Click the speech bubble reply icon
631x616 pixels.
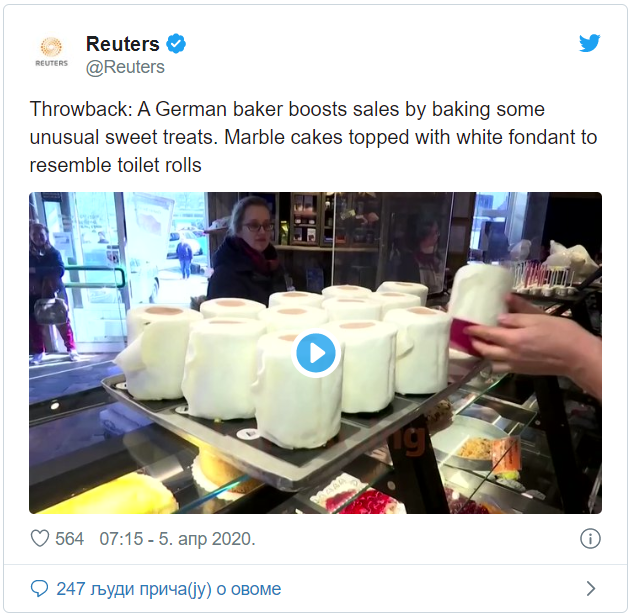[x=39, y=589]
